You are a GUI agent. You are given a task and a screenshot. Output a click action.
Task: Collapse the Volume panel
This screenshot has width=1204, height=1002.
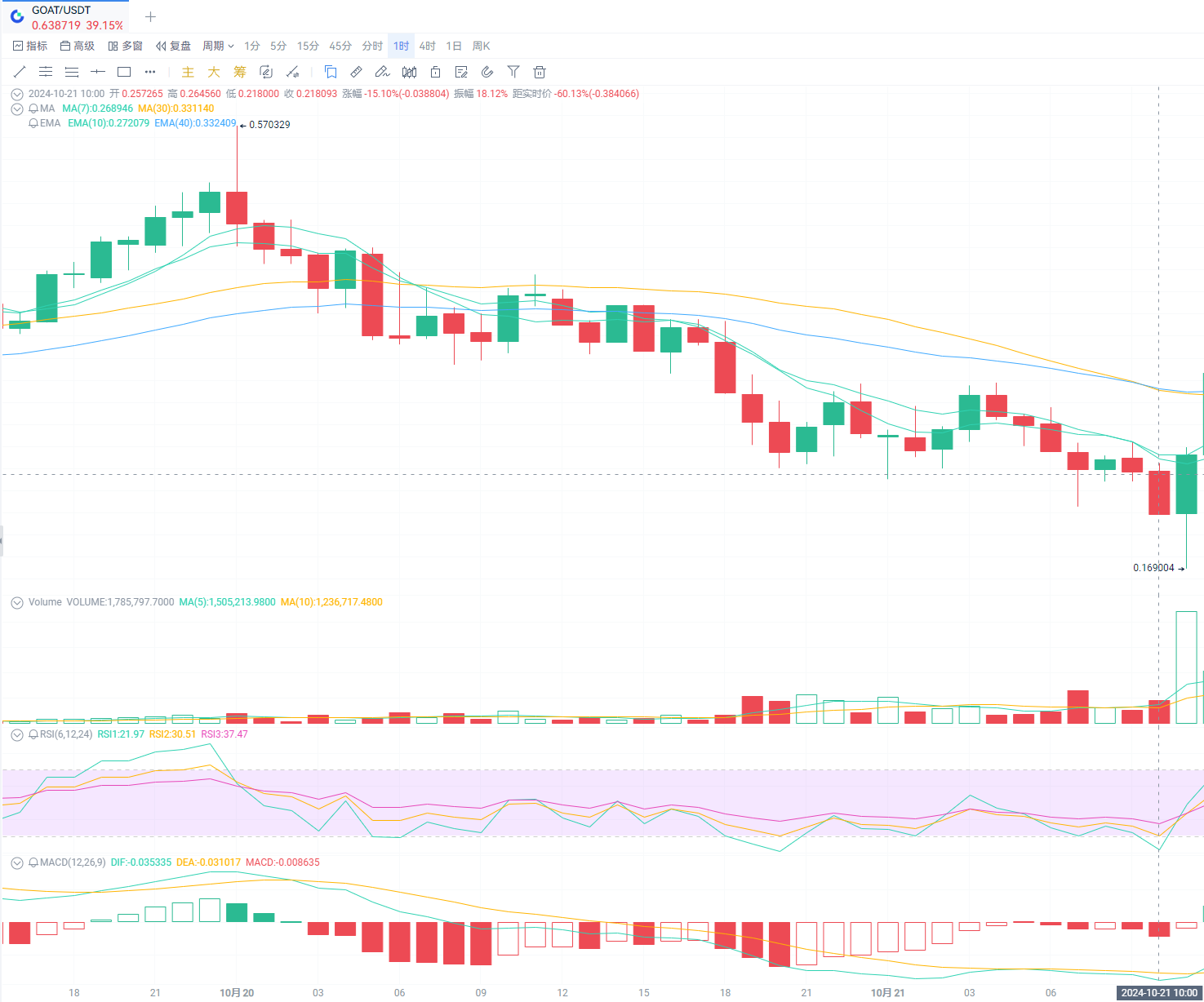pos(16,602)
